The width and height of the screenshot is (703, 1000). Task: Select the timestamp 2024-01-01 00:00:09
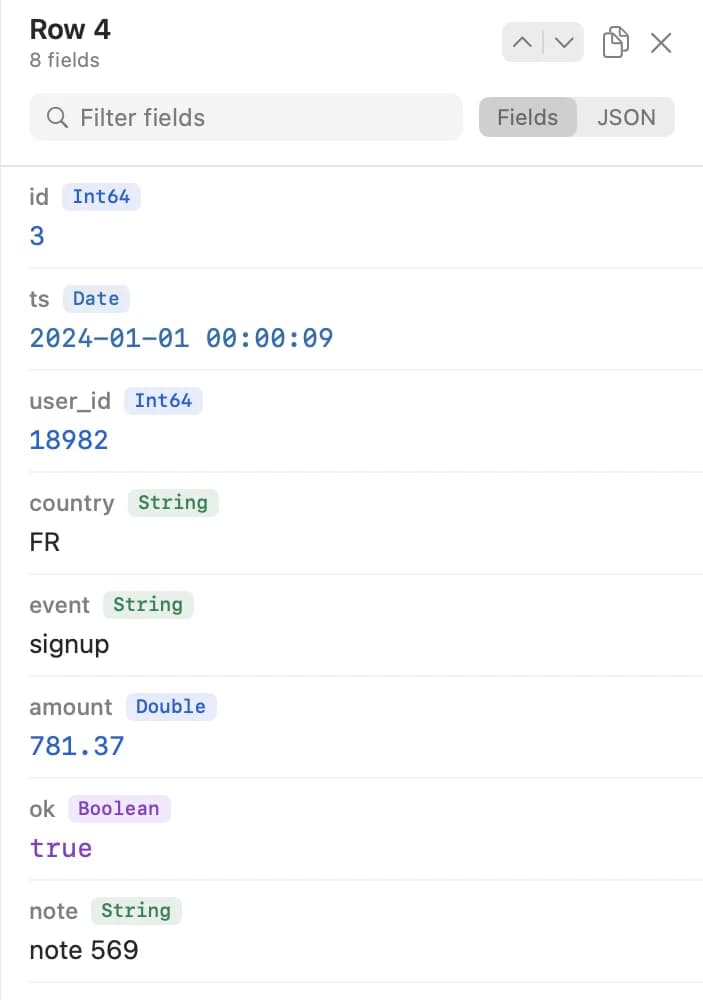click(x=181, y=338)
